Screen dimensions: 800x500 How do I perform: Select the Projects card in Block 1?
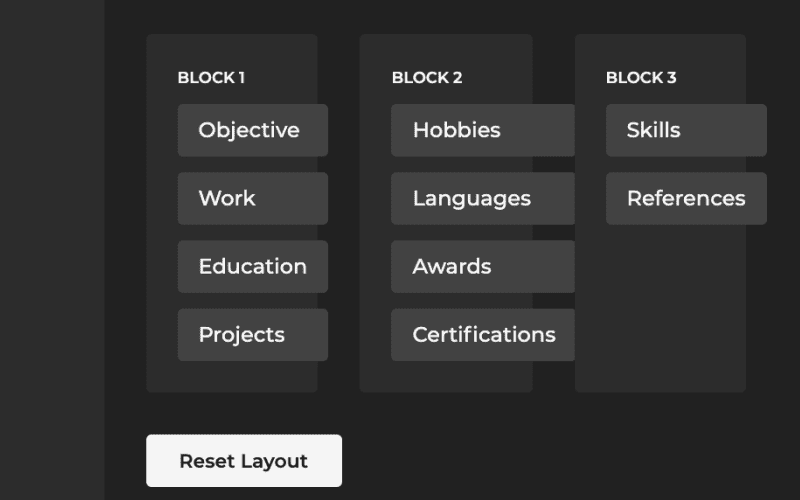[x=252, y=334]
